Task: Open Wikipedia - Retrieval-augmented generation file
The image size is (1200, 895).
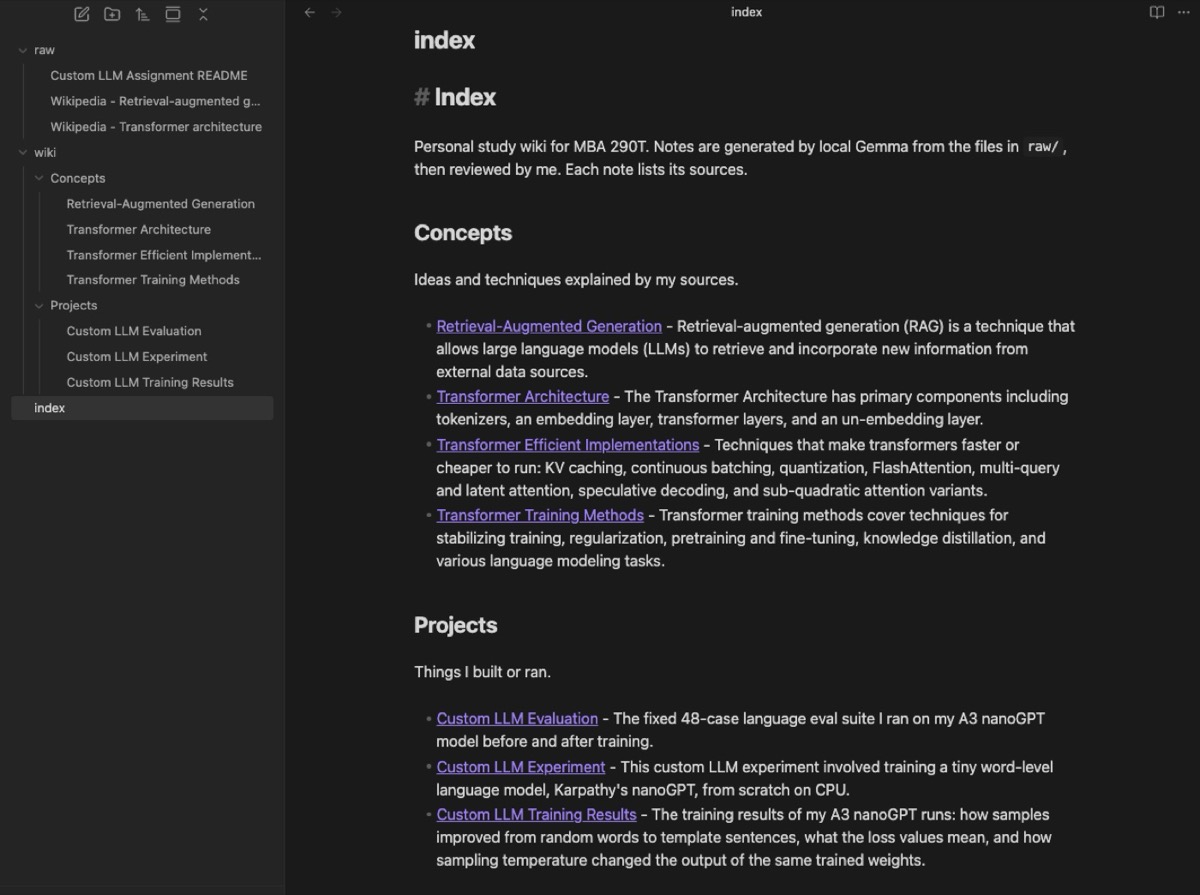Action: [x=155, y=101]
